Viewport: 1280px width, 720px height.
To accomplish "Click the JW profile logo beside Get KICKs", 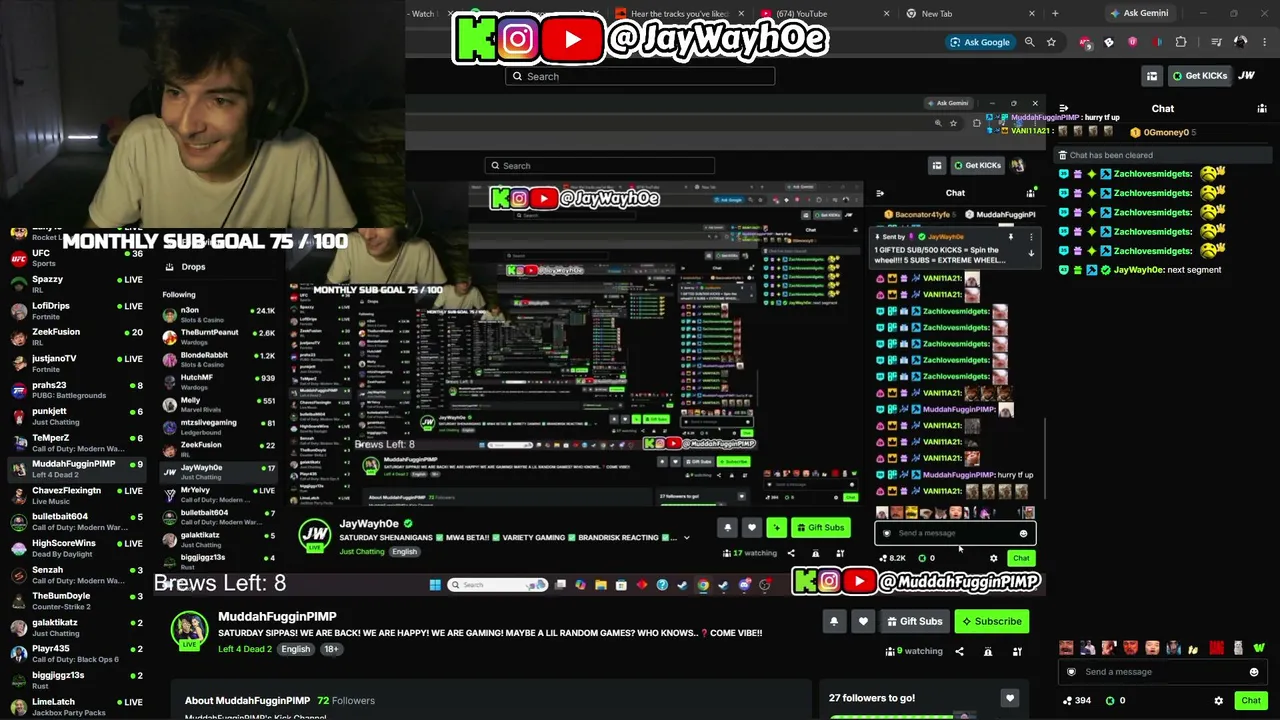I will [1247, 76].
